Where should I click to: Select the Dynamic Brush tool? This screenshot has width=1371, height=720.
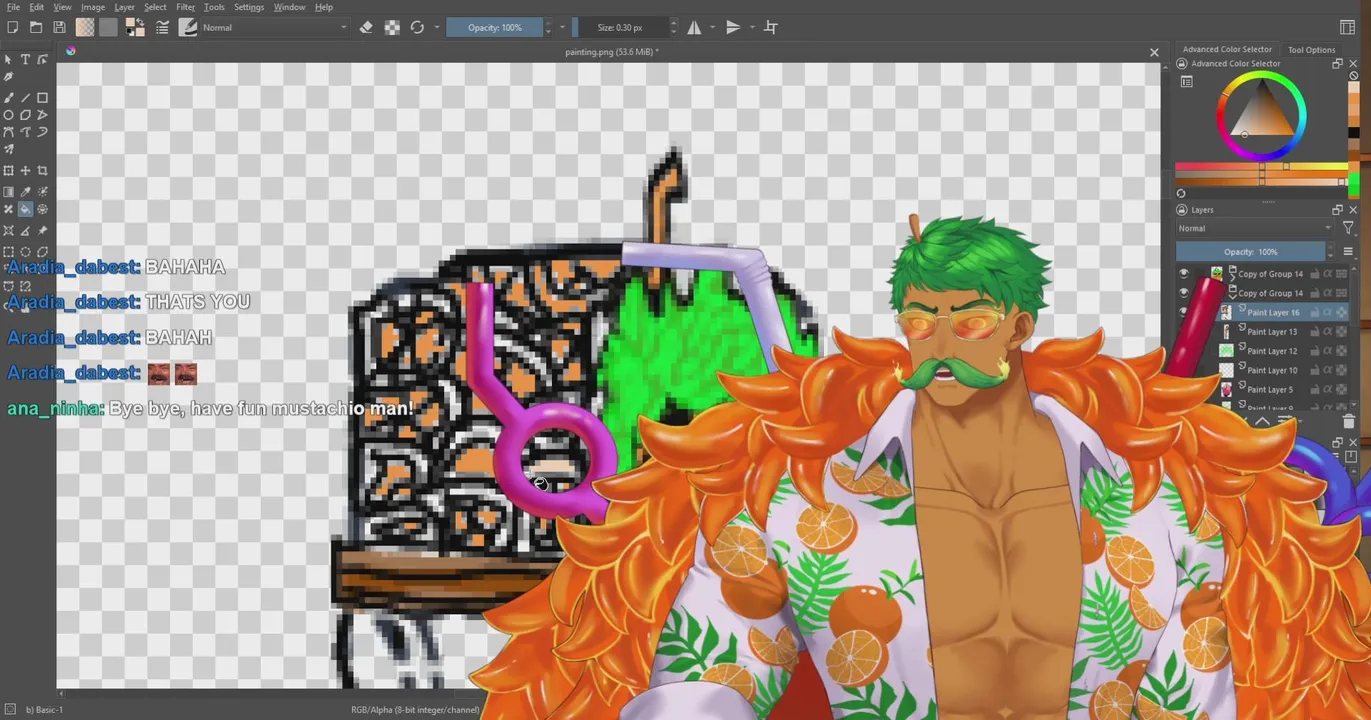42,132
